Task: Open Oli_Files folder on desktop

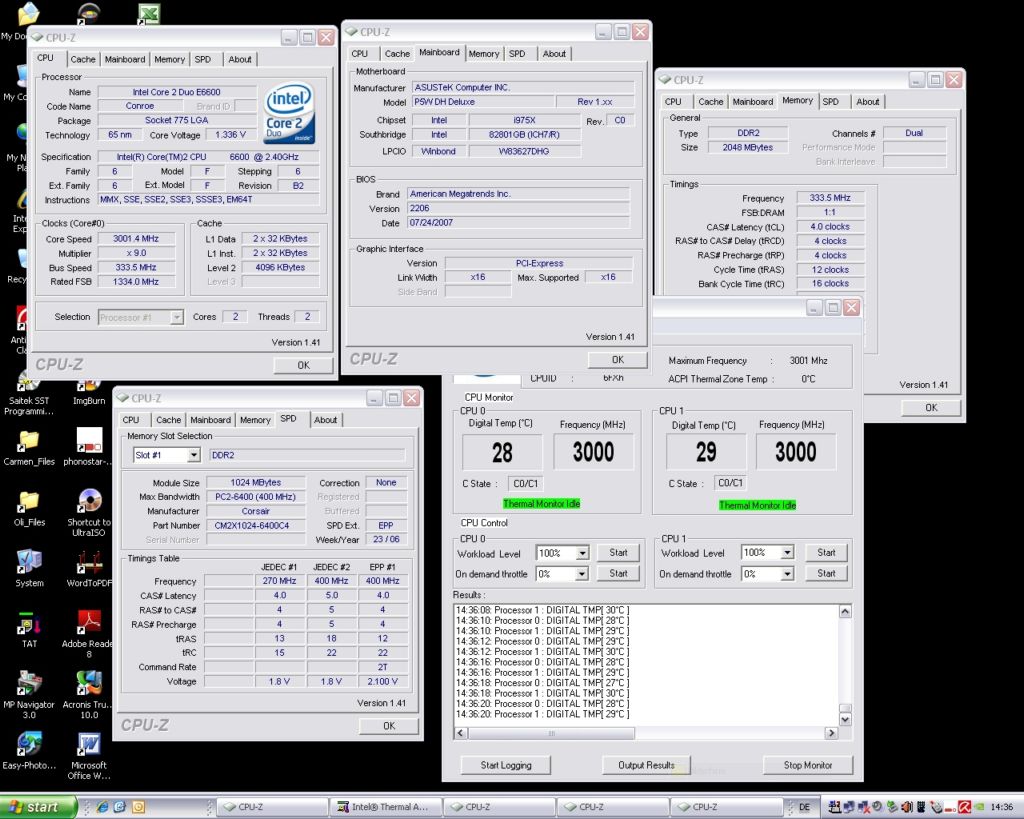Action: coord(29,508)
